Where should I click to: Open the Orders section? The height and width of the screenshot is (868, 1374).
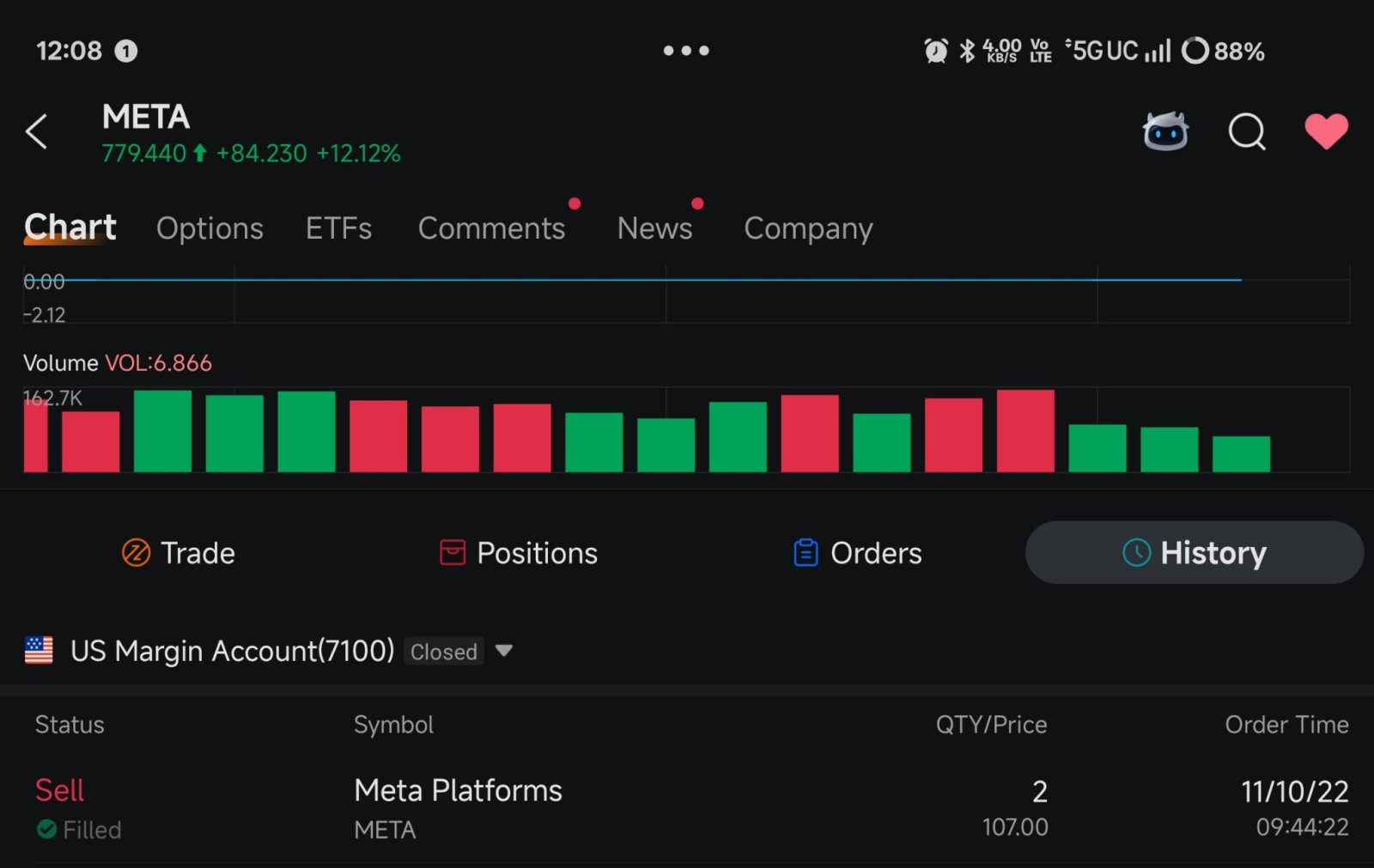(x=857, y=553)
